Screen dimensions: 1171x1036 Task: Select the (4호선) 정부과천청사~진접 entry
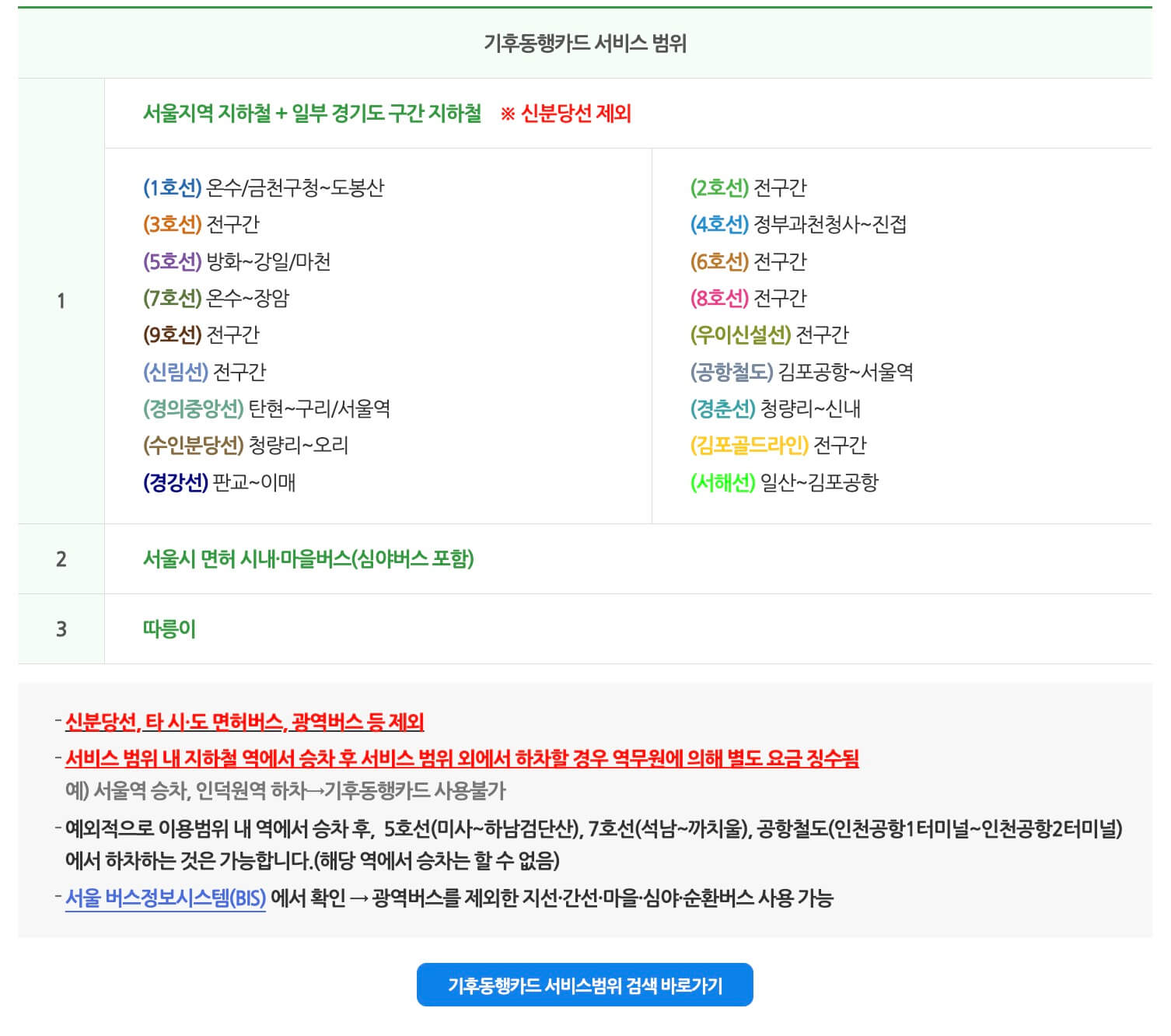click(x=799, y=224)
